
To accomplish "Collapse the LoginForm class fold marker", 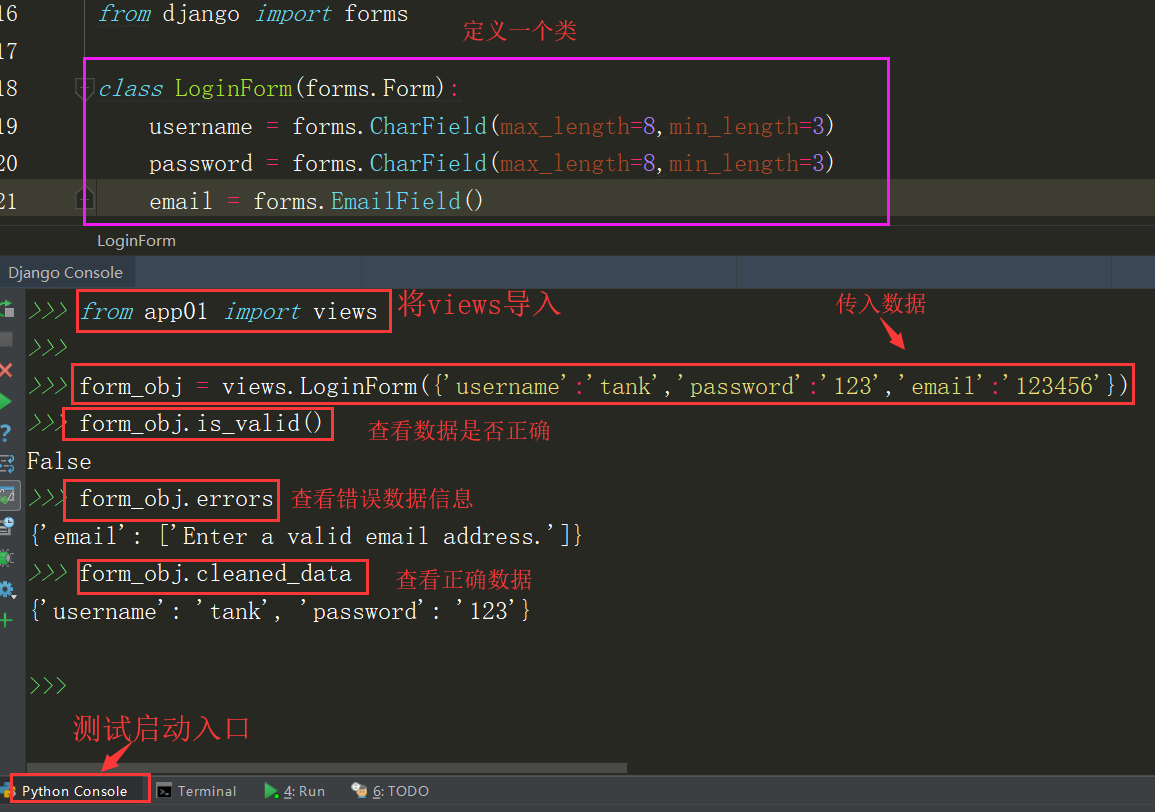I will point(85,89).
